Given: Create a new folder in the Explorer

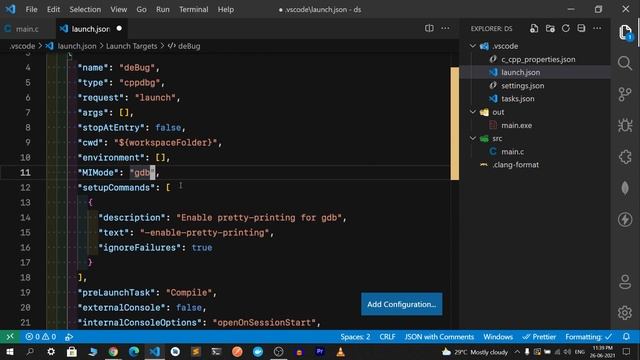Looking at the screenshot, I should coord(550,29).
